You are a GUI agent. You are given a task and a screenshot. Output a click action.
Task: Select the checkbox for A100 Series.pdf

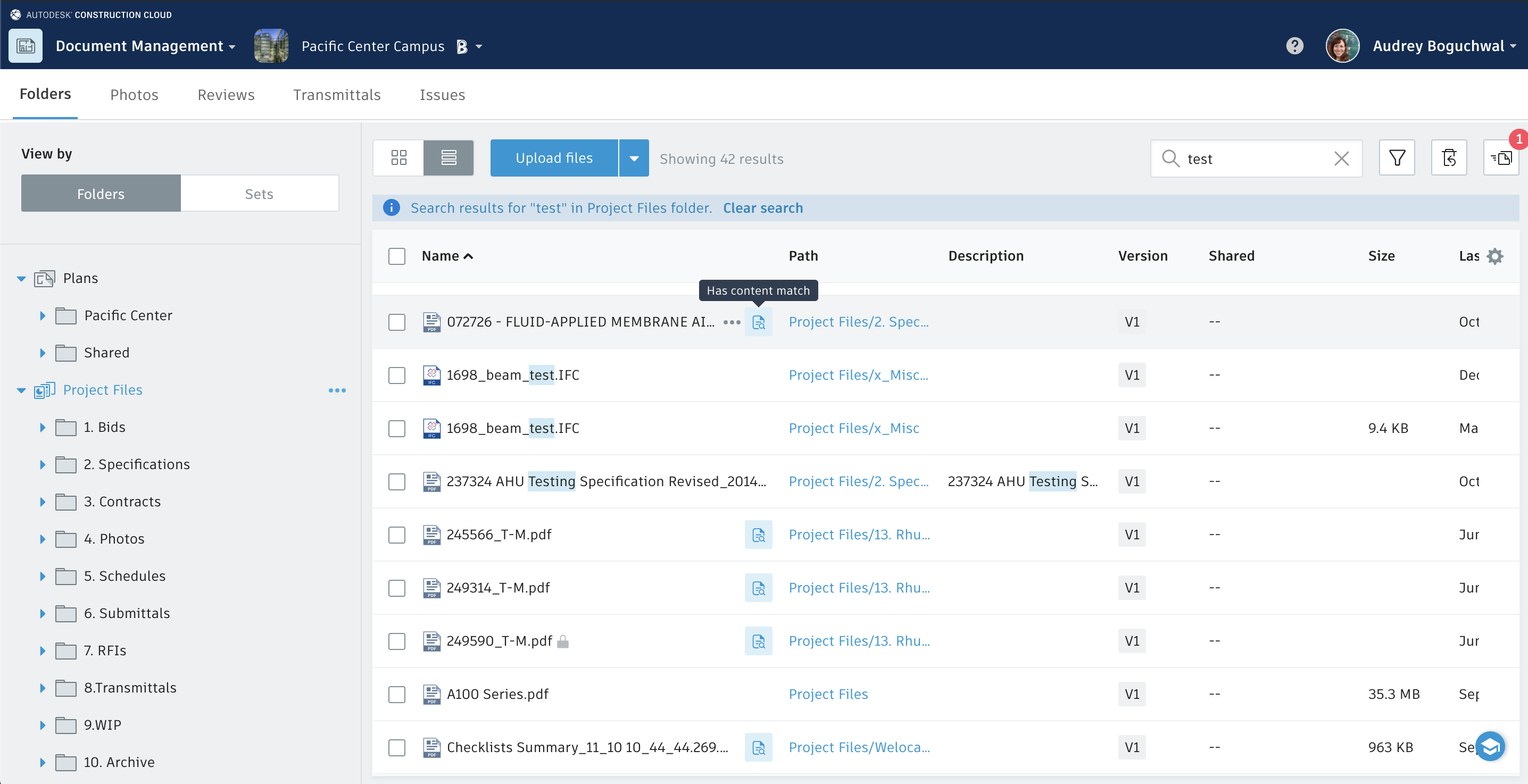click(x=397, y=695)
